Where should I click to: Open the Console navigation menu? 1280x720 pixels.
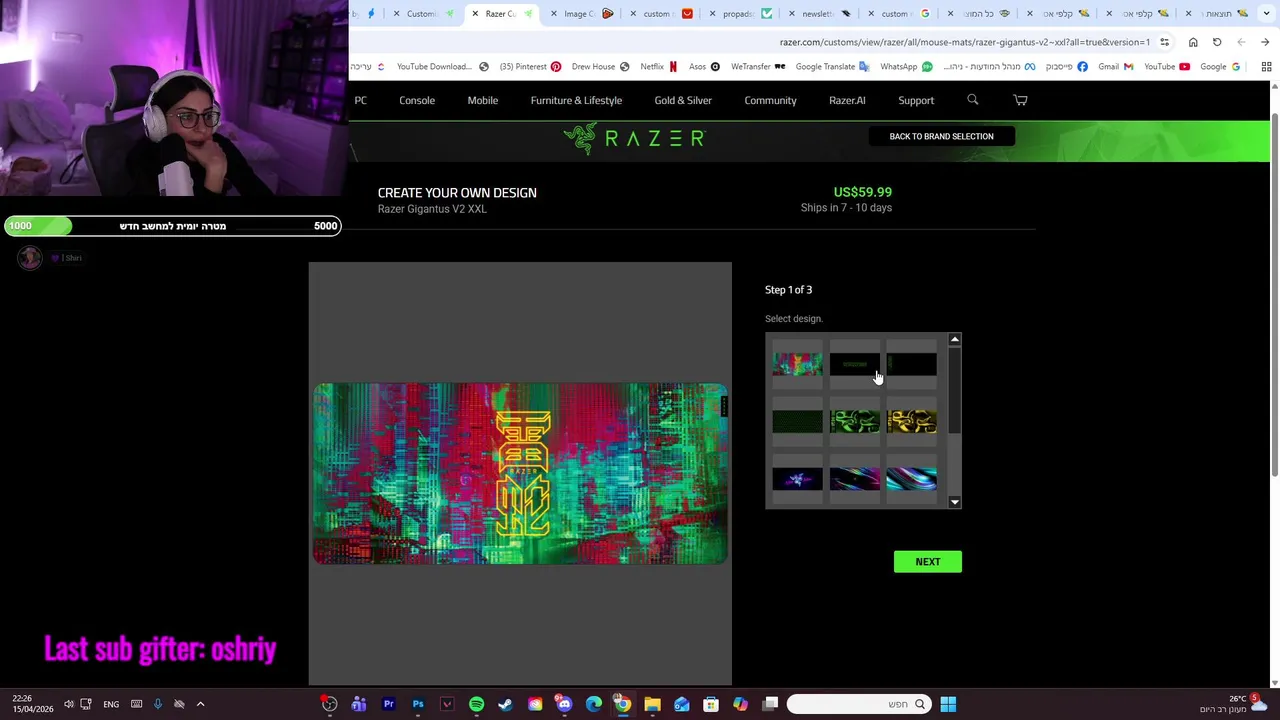pos(417,100)
